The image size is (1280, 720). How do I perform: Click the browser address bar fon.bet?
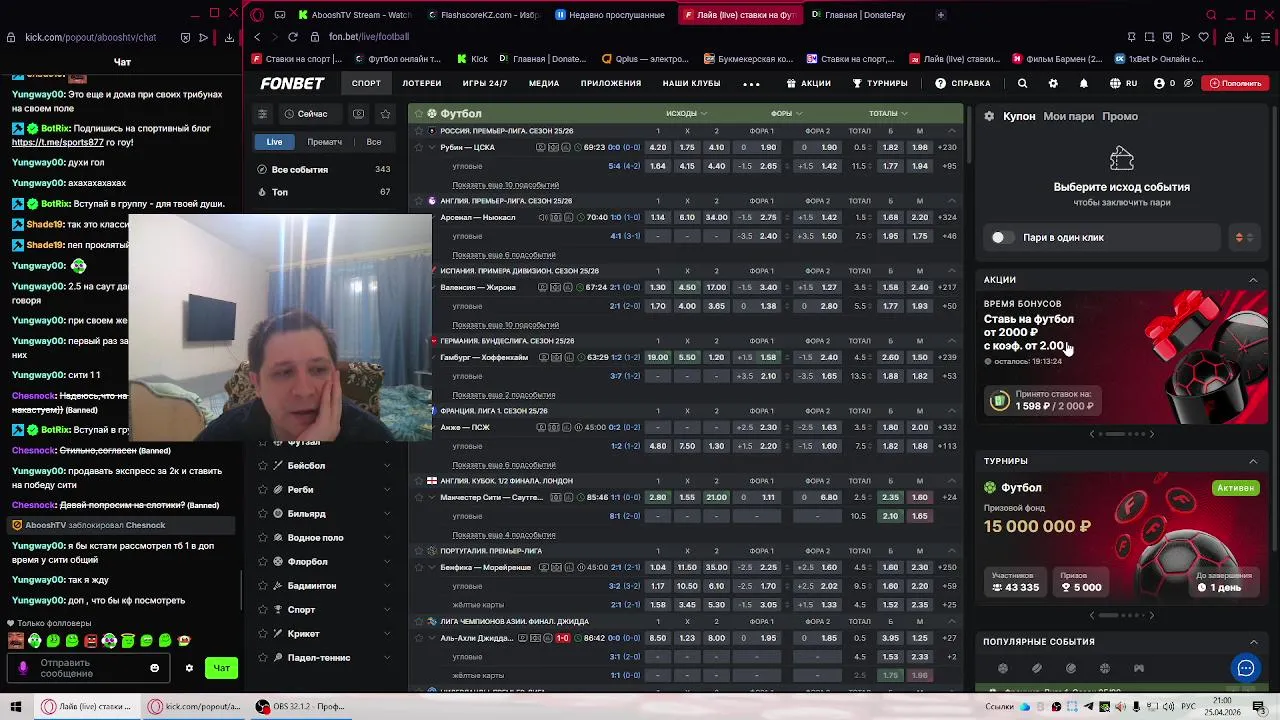coord(369,37)
